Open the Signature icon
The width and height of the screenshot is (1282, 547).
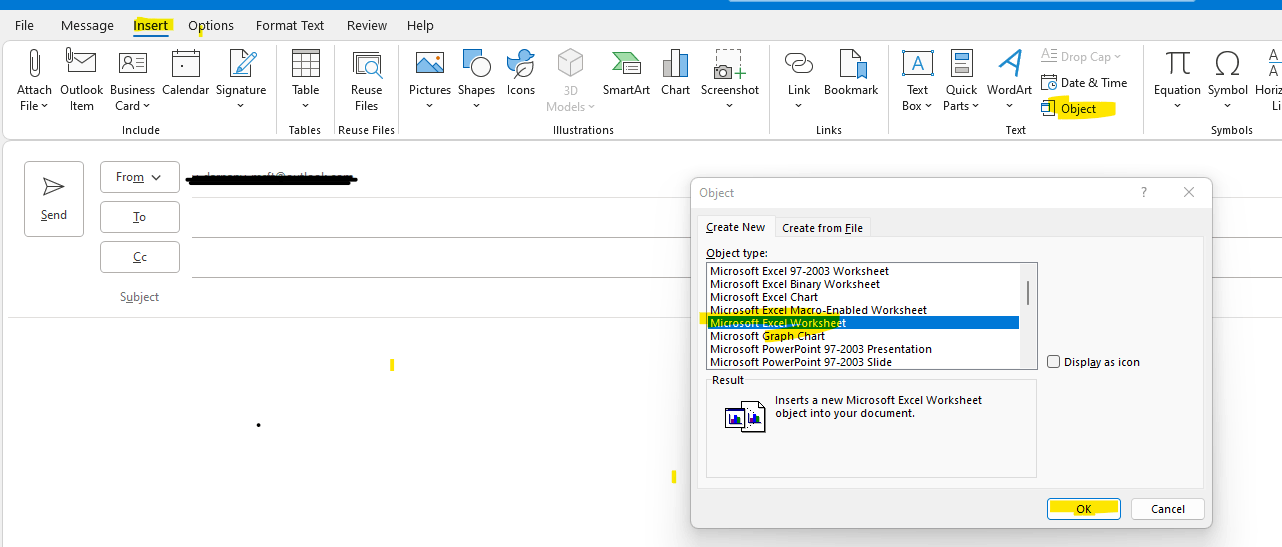pos(241,64)
